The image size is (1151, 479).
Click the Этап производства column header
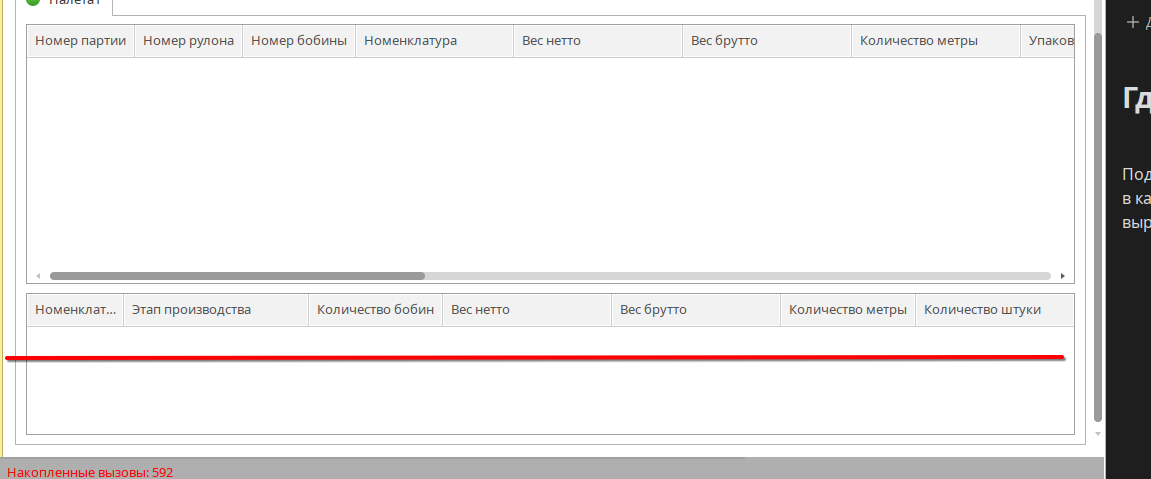coord(215,310)
